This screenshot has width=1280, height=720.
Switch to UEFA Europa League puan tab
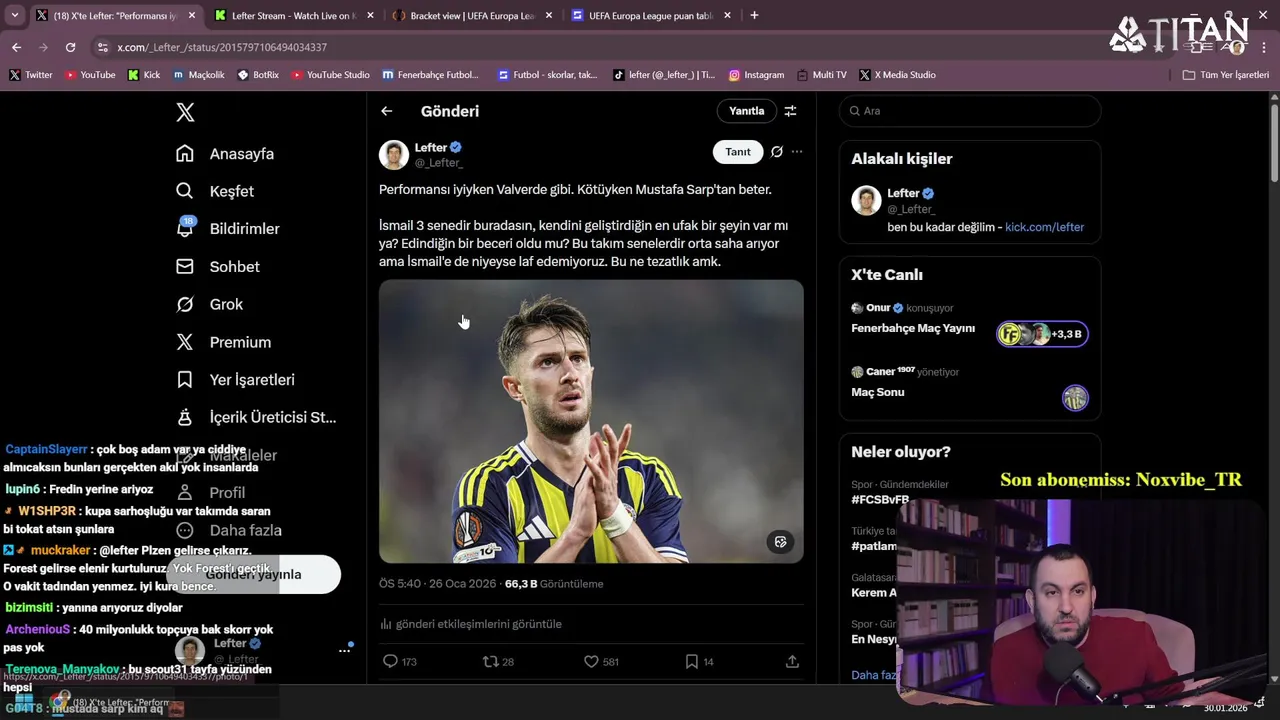click(650, 16)
